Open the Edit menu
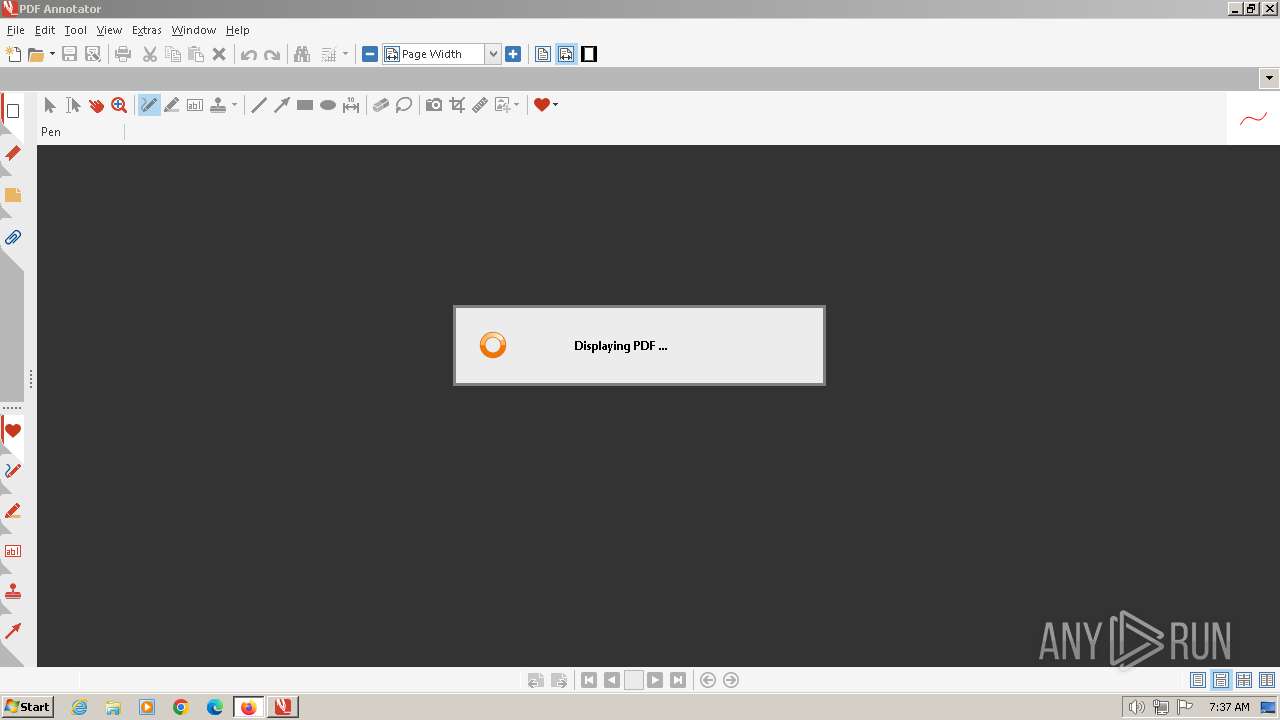Image resolution: width=1280 pixels, height=720 pixels. [45, 30]
